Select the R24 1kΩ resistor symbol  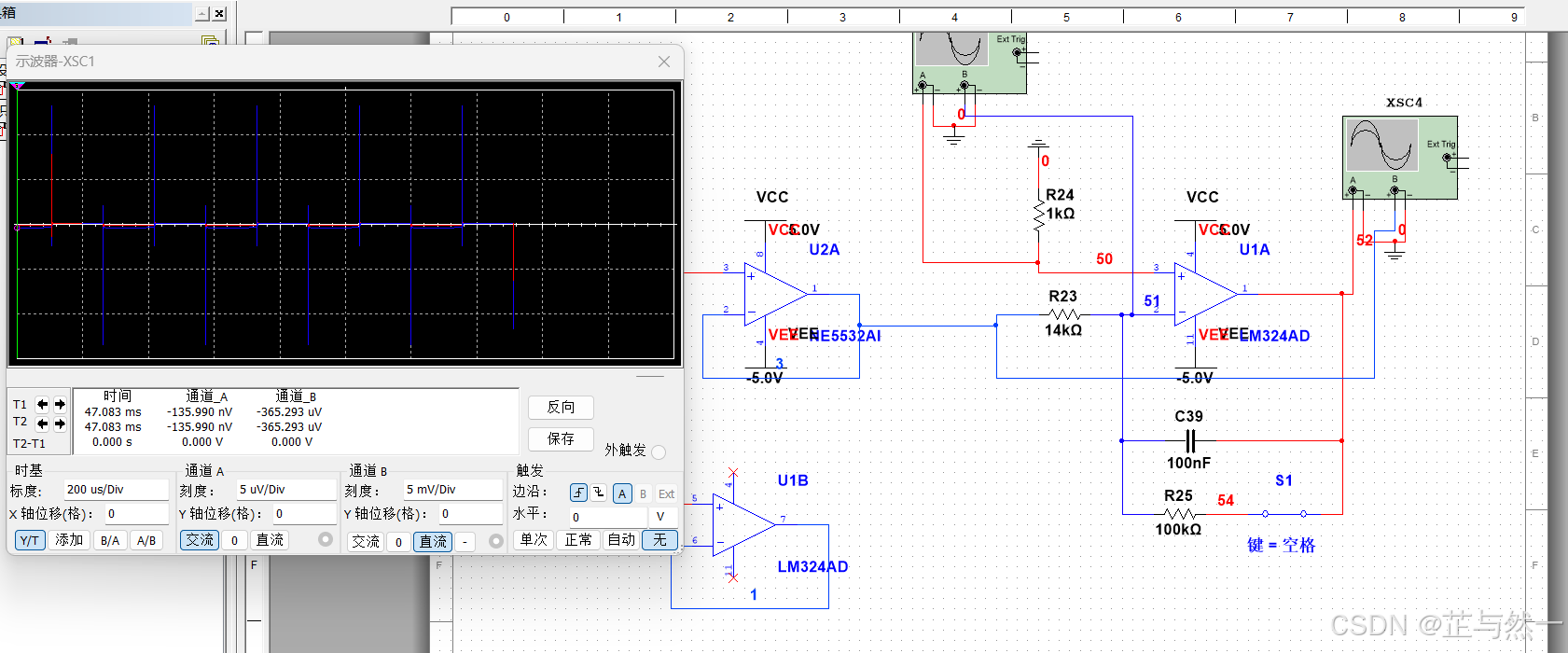click(1038, 216)
